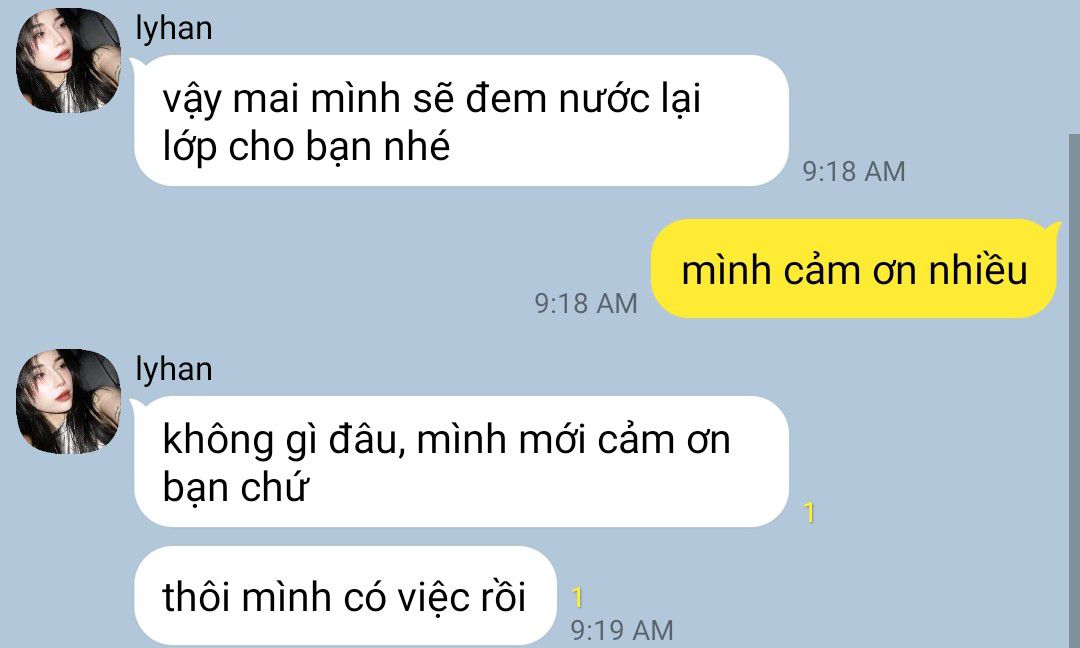Image resolution: width=1080 pixels, height=648 pixels.
Task: Open lyhan's second profile picture
Action: [68, 401]
